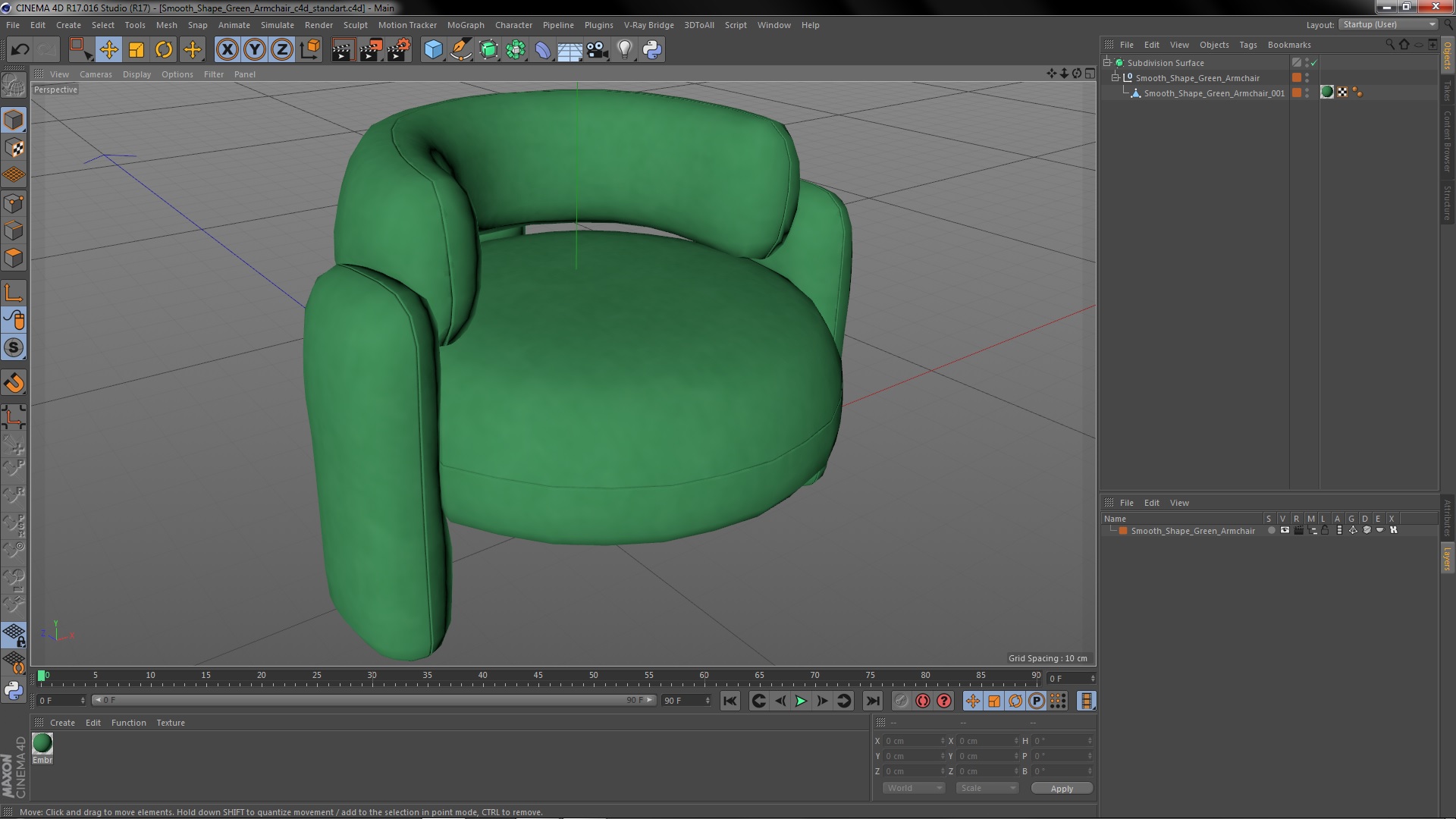The height and width of the screenshot is (819, 1456).
Task: Open the Layout Startup dropdown
Action: click(x=1389, y=25)
